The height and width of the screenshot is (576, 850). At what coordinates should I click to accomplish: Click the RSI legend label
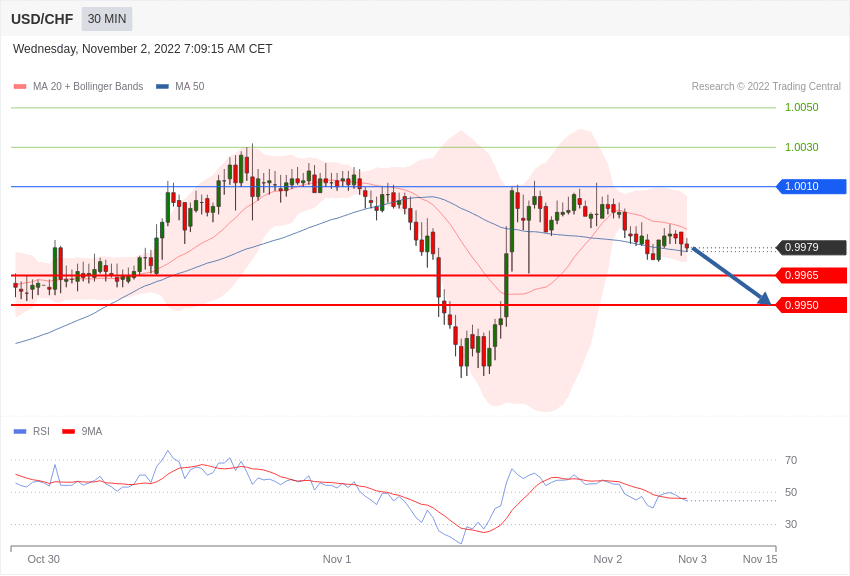[41, 431]
